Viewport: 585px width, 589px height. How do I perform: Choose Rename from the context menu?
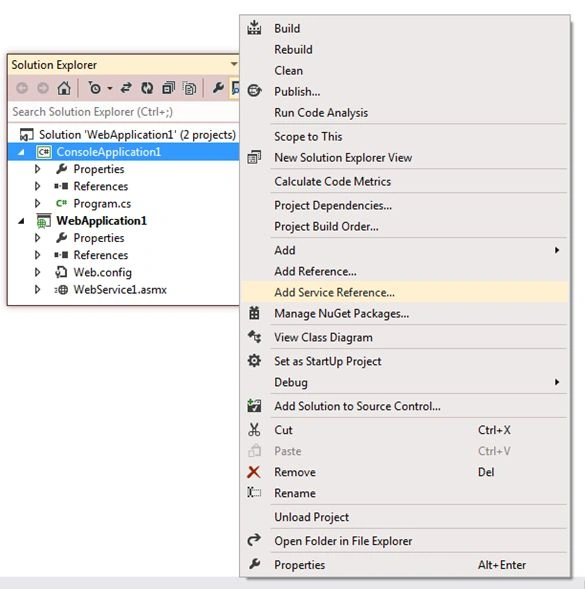tap(405, 493)
